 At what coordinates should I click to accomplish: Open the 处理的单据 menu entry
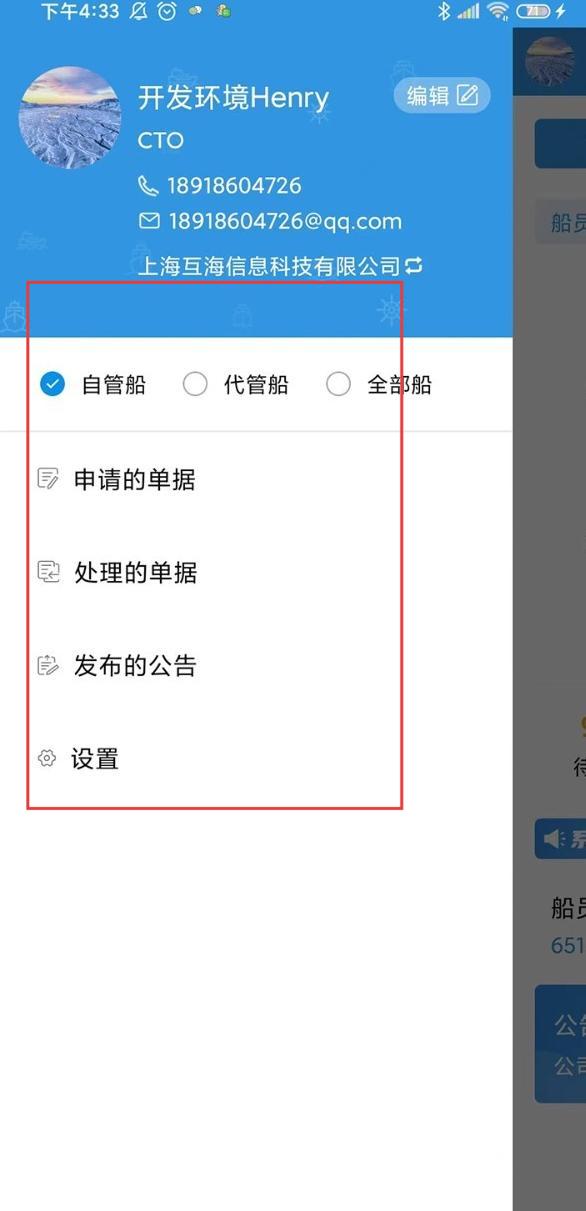(x=256, y=572)
